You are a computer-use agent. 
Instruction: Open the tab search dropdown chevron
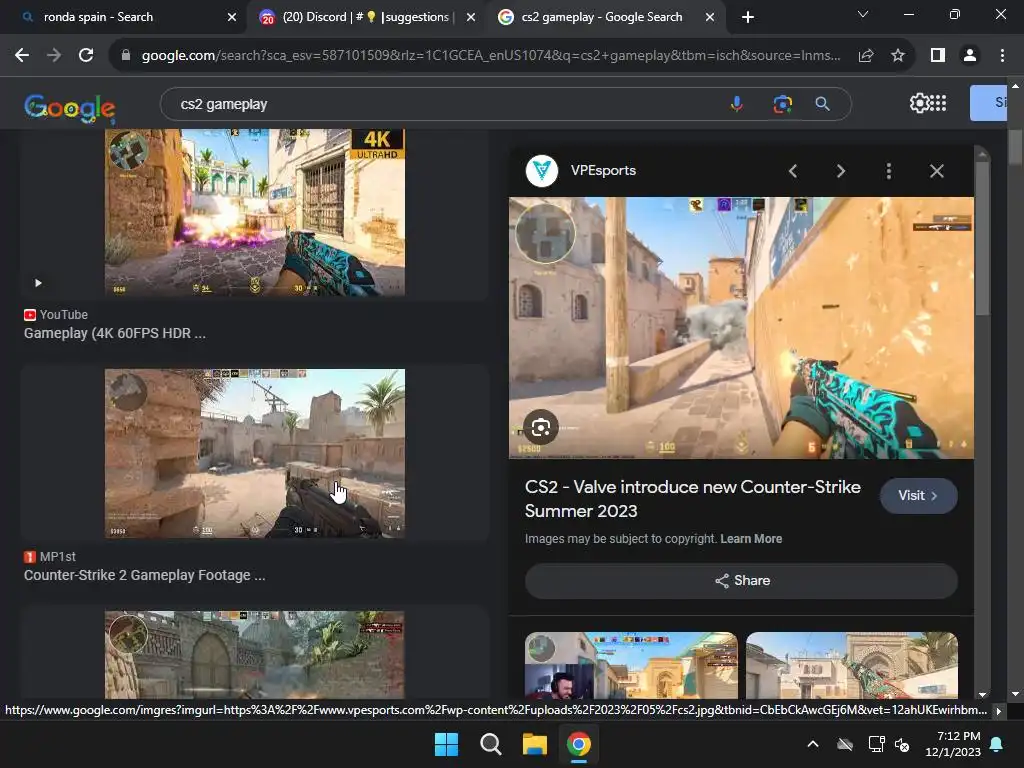tap(863, 14)
